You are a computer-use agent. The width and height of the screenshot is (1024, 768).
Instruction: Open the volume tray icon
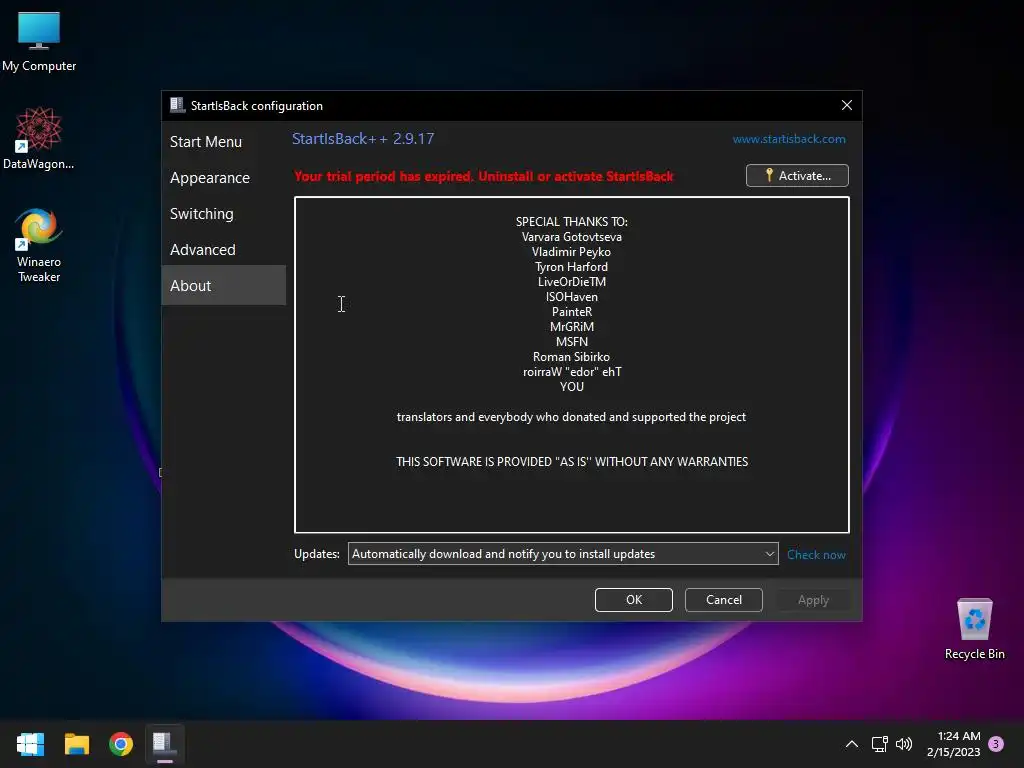tap(904, 744)
